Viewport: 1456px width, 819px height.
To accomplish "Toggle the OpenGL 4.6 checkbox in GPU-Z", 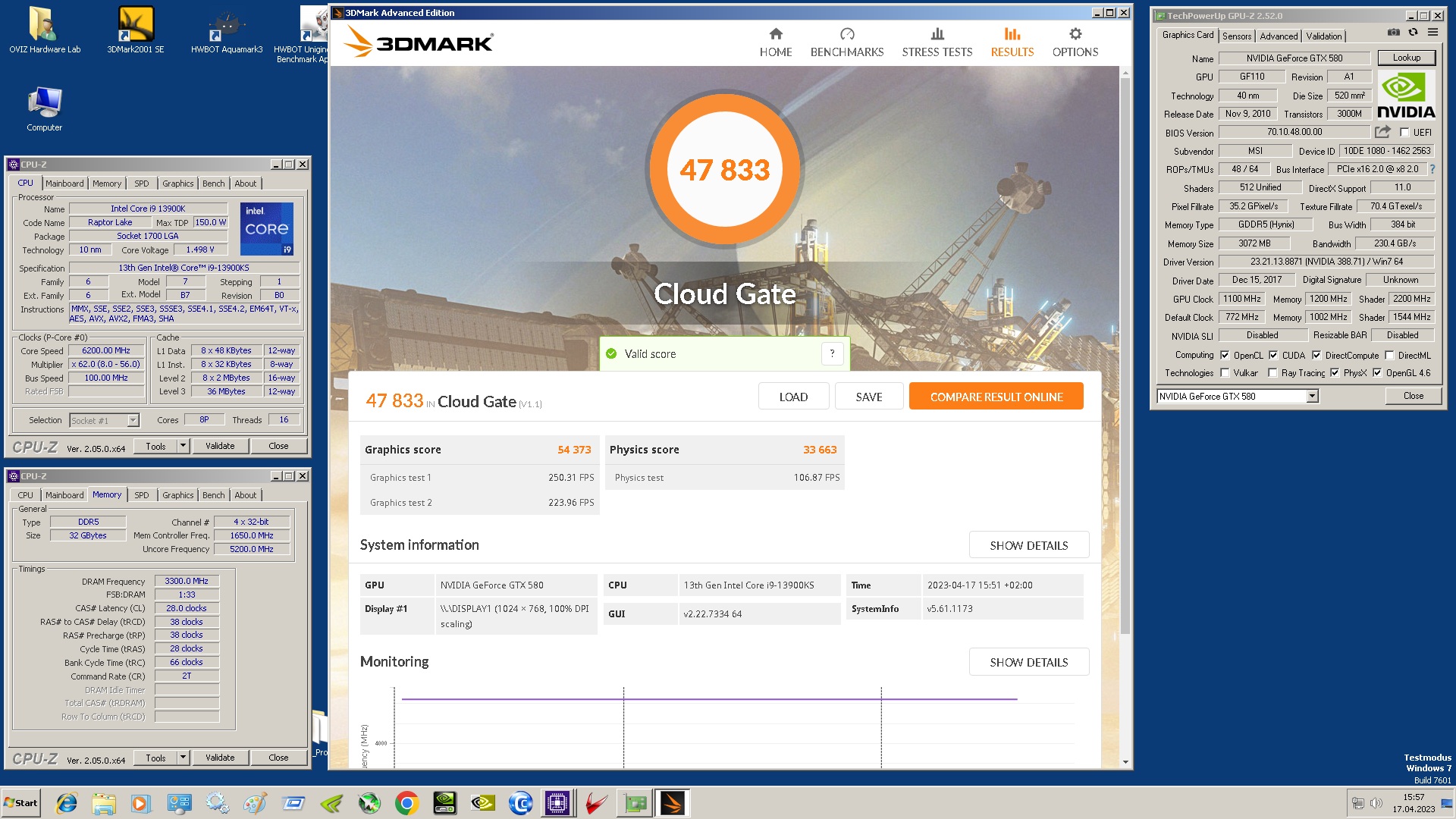I will 1377,373.
